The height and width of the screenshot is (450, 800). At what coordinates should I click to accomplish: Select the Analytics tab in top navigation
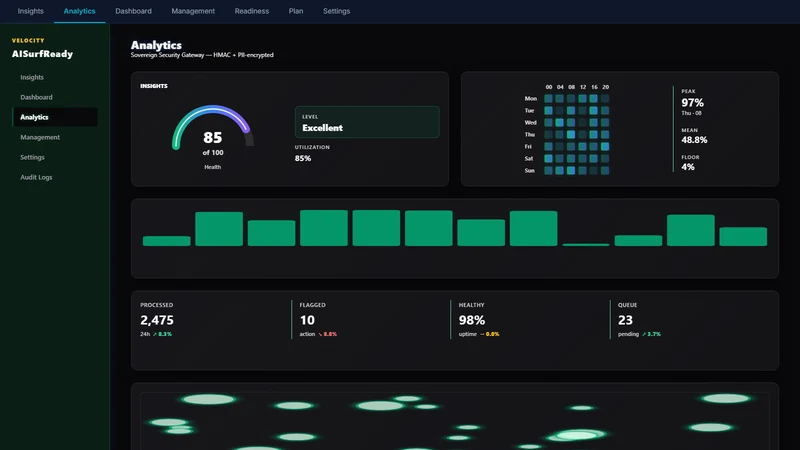[x=80, y=11]
